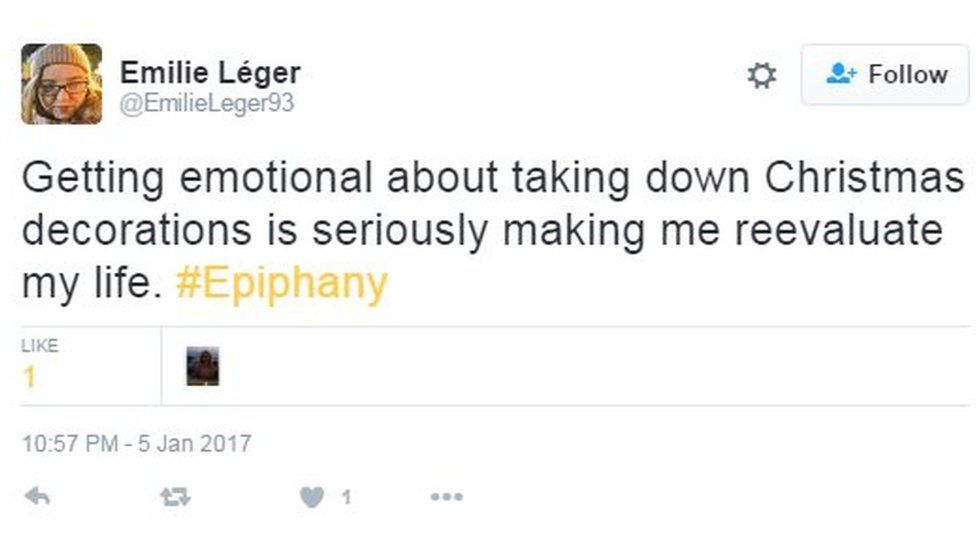Retweet this tweet using the retweet icon
This screenshot has width=976, height=549.
175,496
